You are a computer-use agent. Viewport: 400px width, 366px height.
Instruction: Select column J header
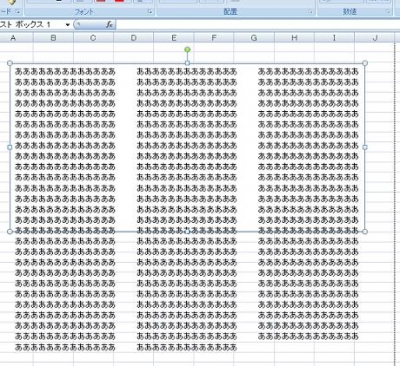(375, 38)
